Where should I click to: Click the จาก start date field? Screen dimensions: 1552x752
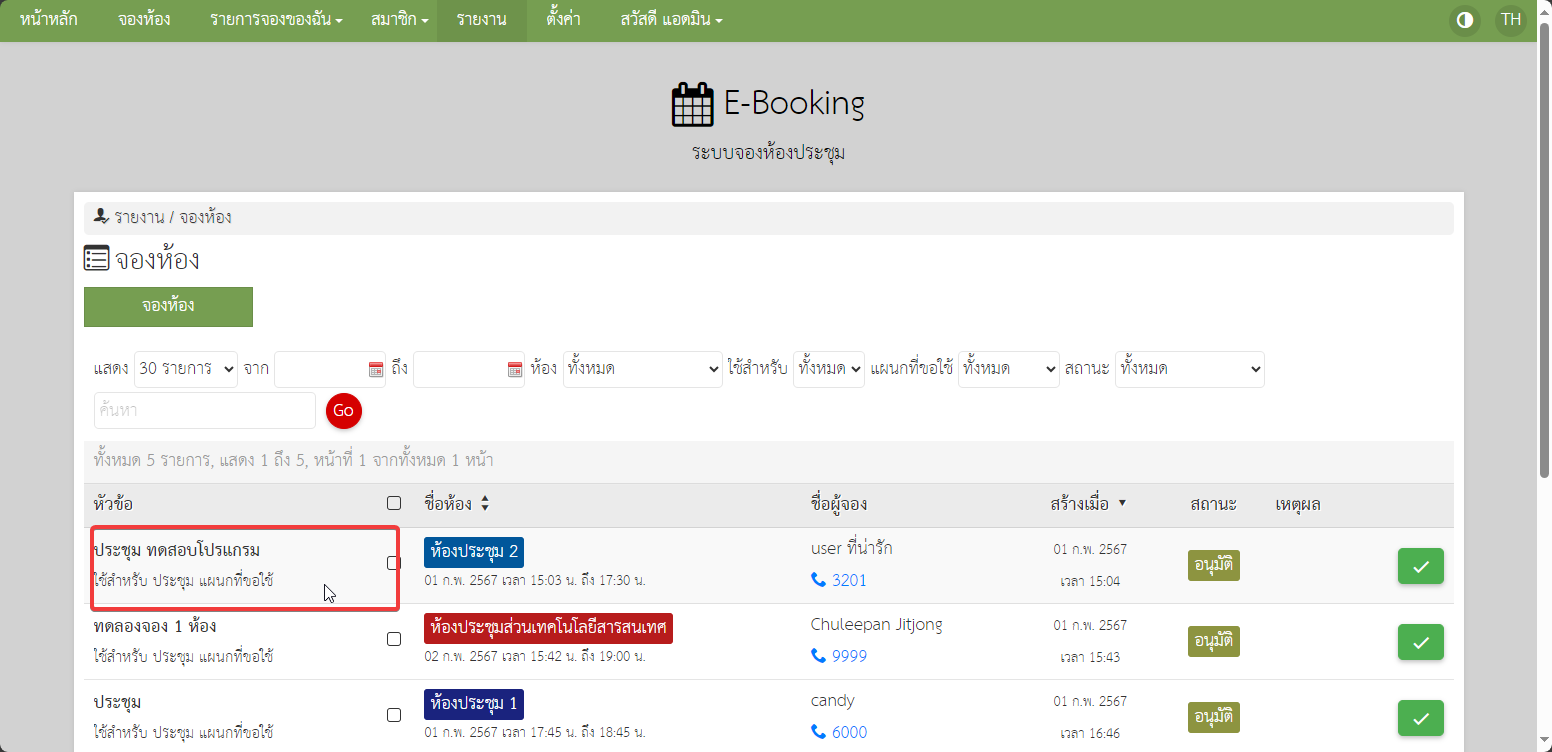(x=330, y=369)
